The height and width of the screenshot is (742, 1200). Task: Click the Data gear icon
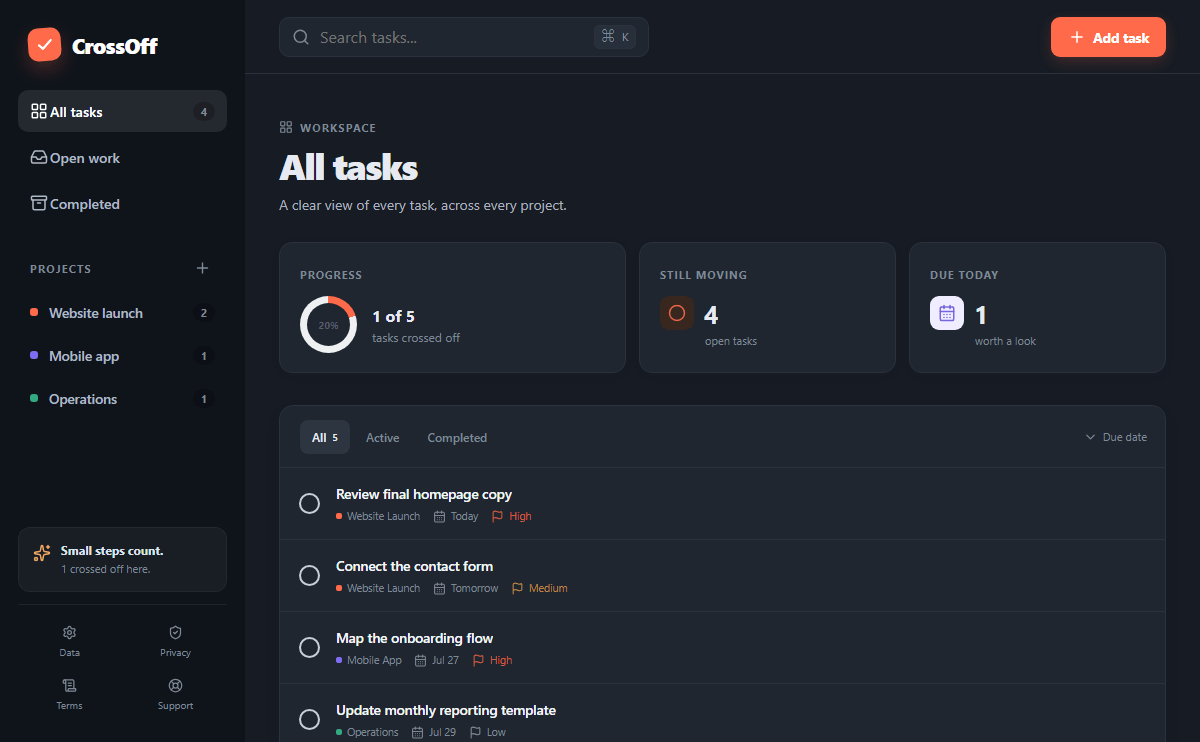pos(69,632)
